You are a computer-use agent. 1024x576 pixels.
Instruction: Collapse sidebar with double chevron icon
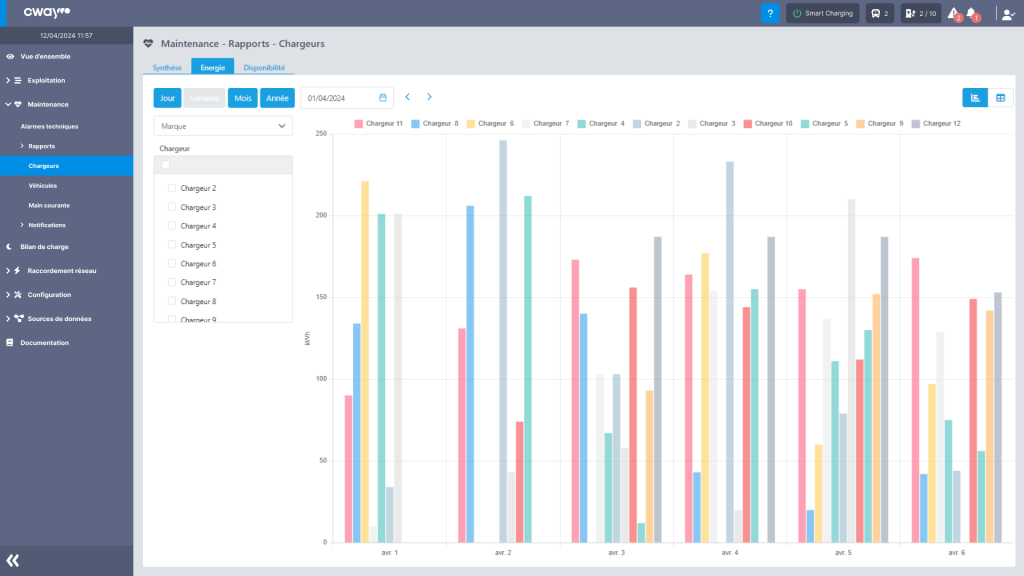(x=13, y=560)
